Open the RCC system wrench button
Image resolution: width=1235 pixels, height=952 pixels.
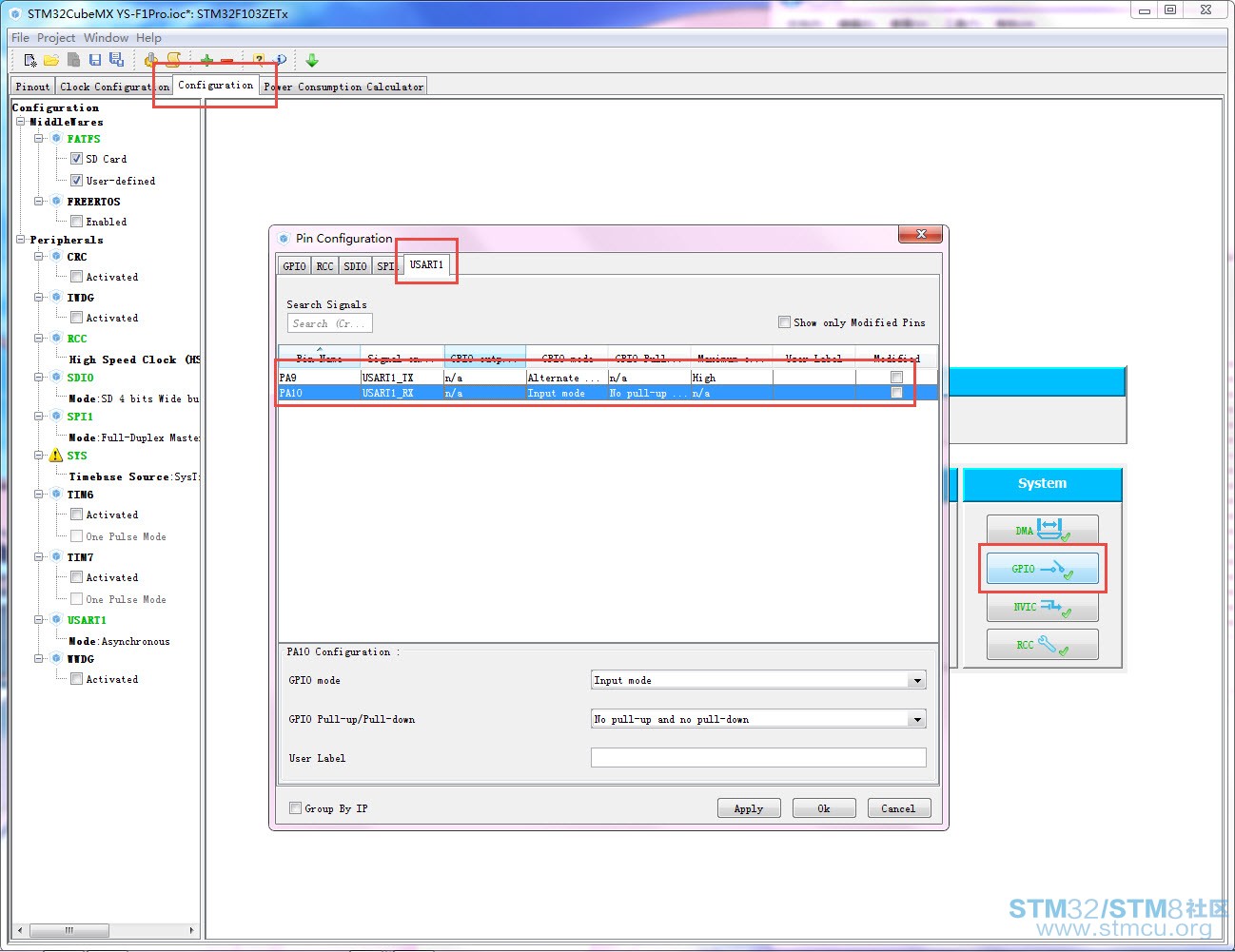point(1042,644)
